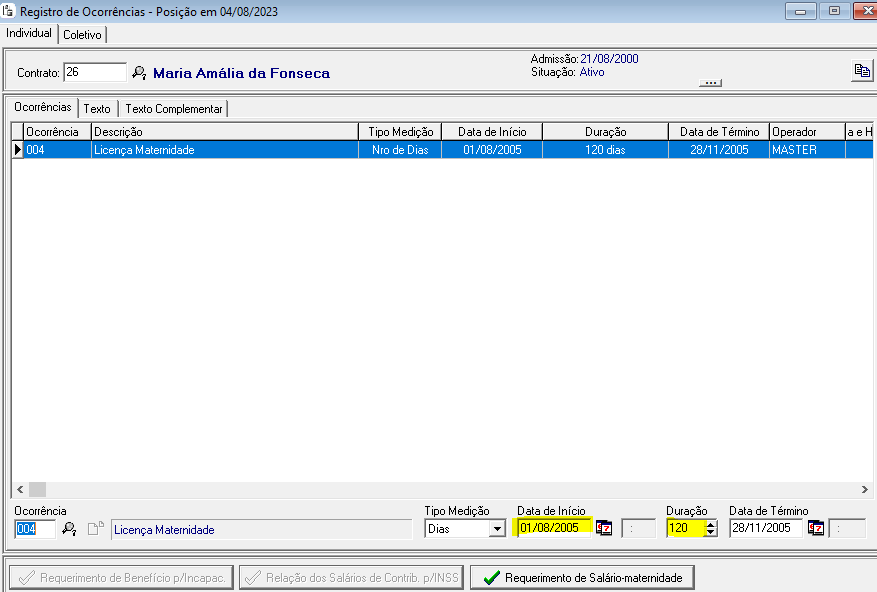The image size is (877, 592).
Task: Click the contract search magnifier icon
Action: [x=139, y=73]
